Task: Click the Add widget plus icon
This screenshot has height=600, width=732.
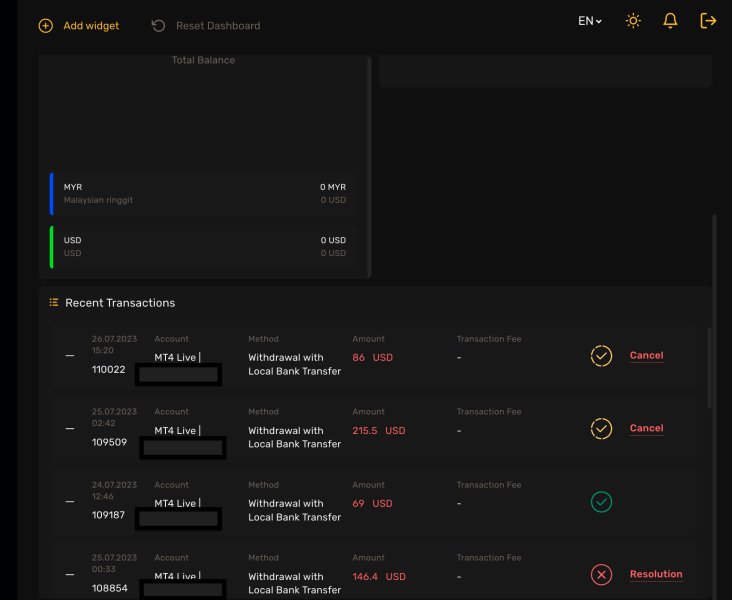Action: pyautogui.click(x=45, y=26)
